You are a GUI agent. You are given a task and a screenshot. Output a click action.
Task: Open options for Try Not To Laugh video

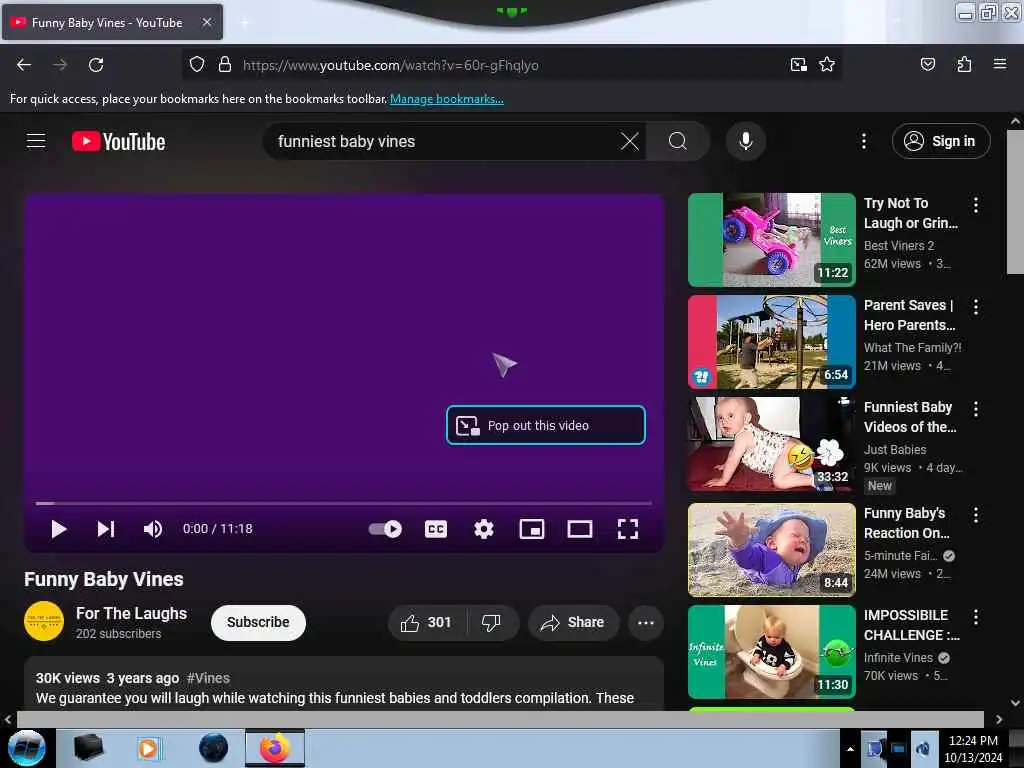(976, 205)
